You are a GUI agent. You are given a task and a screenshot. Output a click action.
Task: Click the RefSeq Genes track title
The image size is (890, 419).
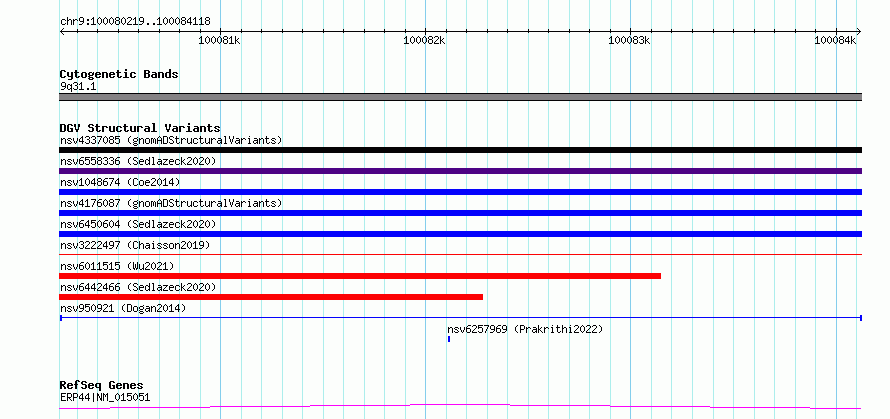coord(101,386)
